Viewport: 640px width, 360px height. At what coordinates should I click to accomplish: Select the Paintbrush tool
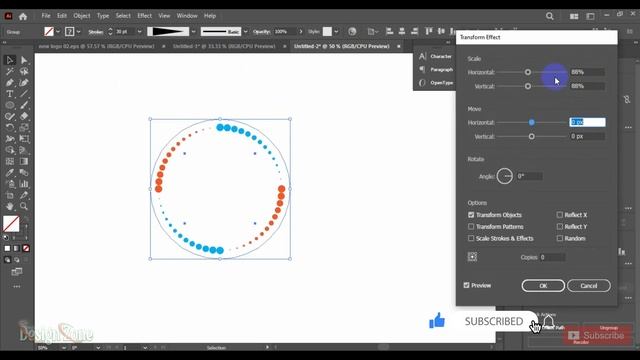24,105
